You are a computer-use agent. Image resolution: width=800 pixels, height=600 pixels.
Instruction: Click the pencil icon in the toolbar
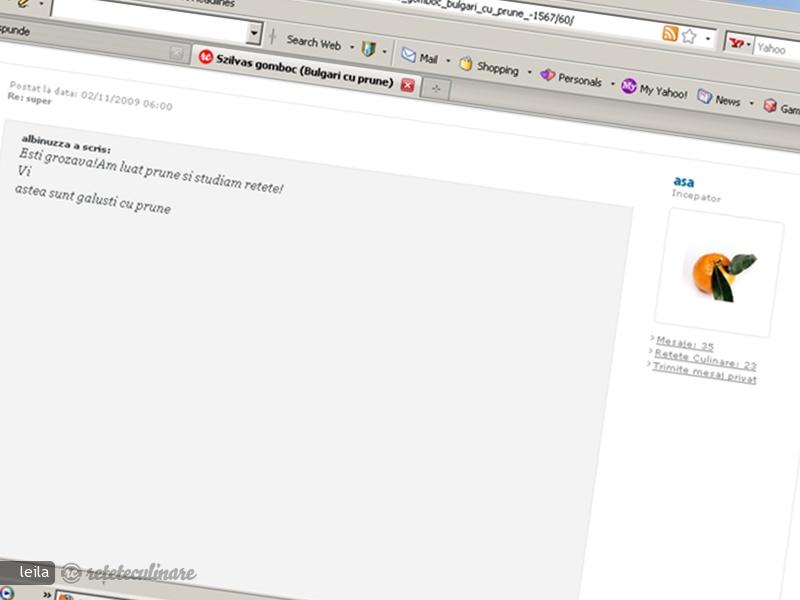(x=23, y=3)
